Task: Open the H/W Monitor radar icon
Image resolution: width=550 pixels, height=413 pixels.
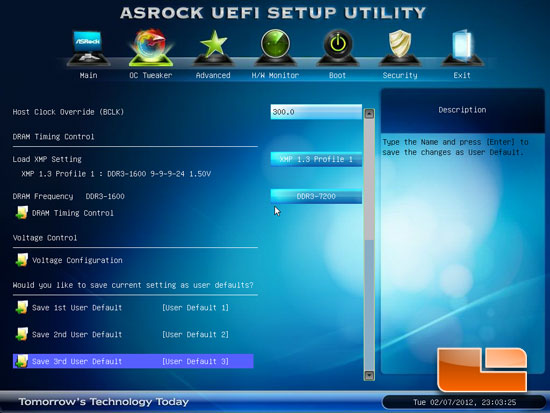Action: pos(275,47)
